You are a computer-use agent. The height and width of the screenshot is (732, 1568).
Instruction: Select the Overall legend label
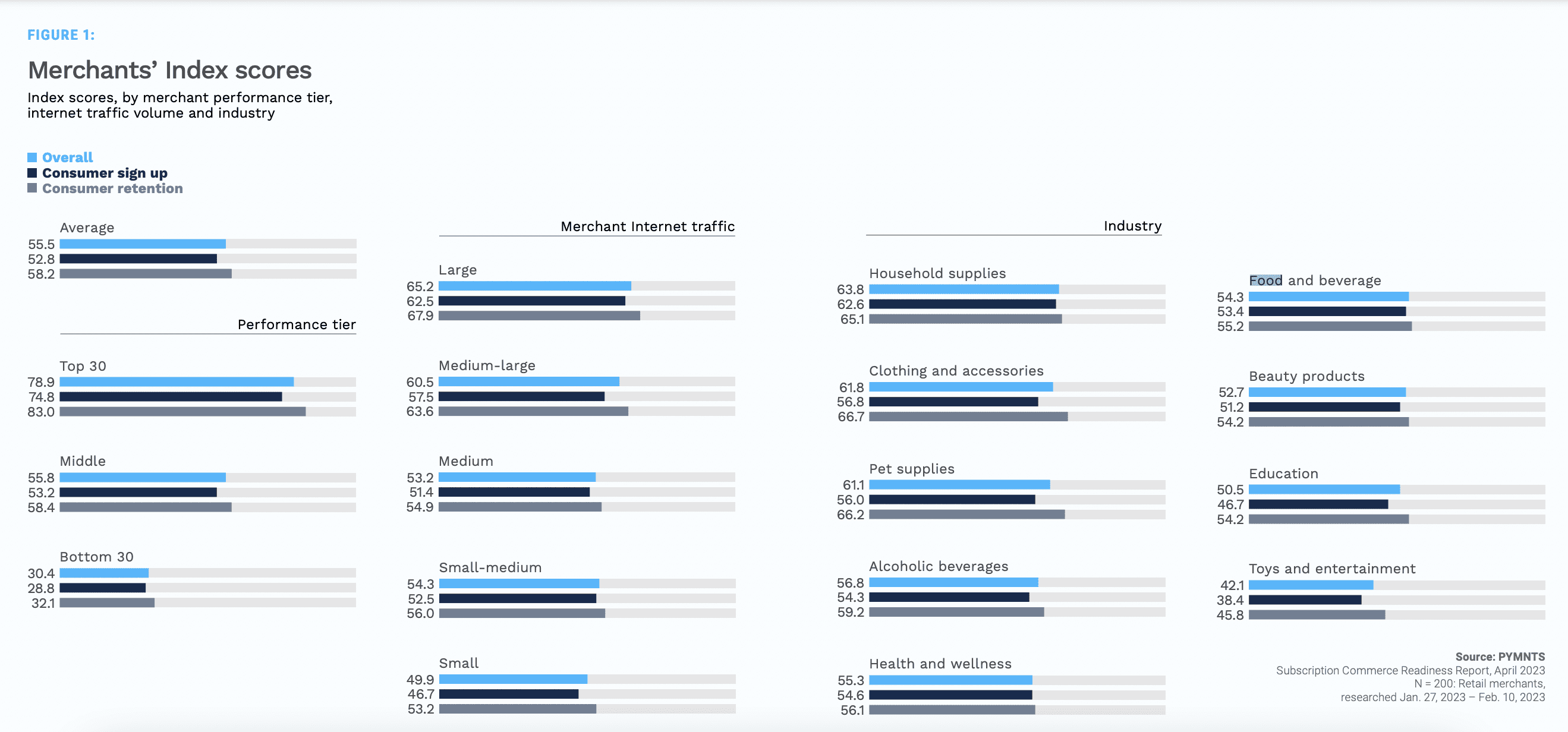coord(67,157)
